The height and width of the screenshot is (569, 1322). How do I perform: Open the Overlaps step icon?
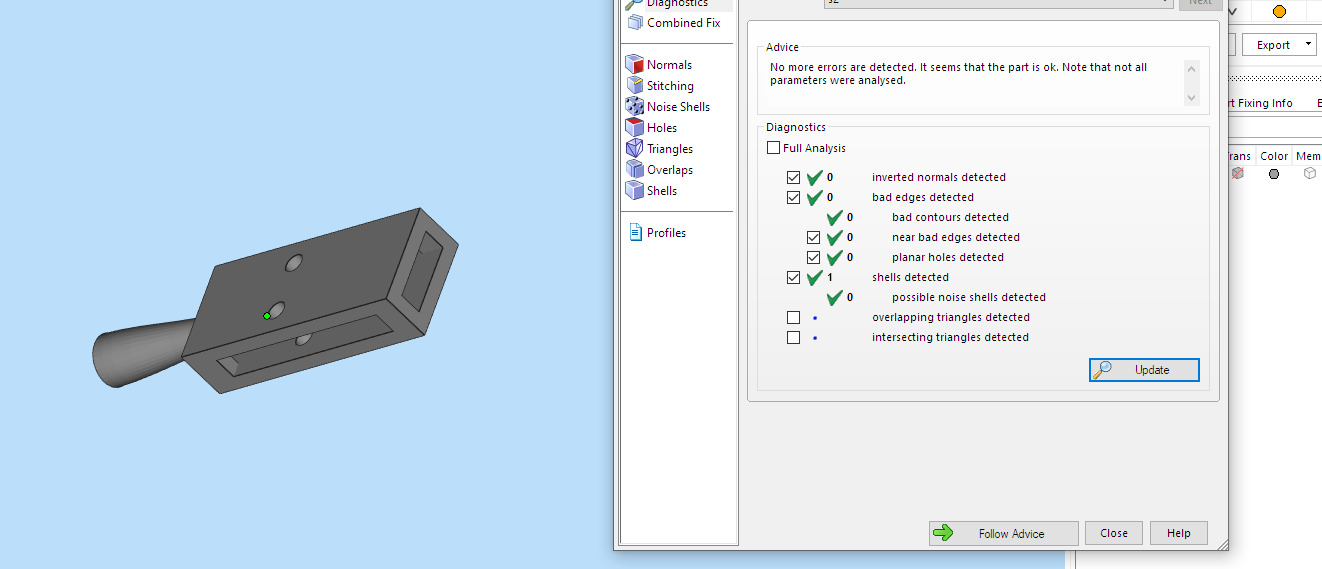pos(634,170)
